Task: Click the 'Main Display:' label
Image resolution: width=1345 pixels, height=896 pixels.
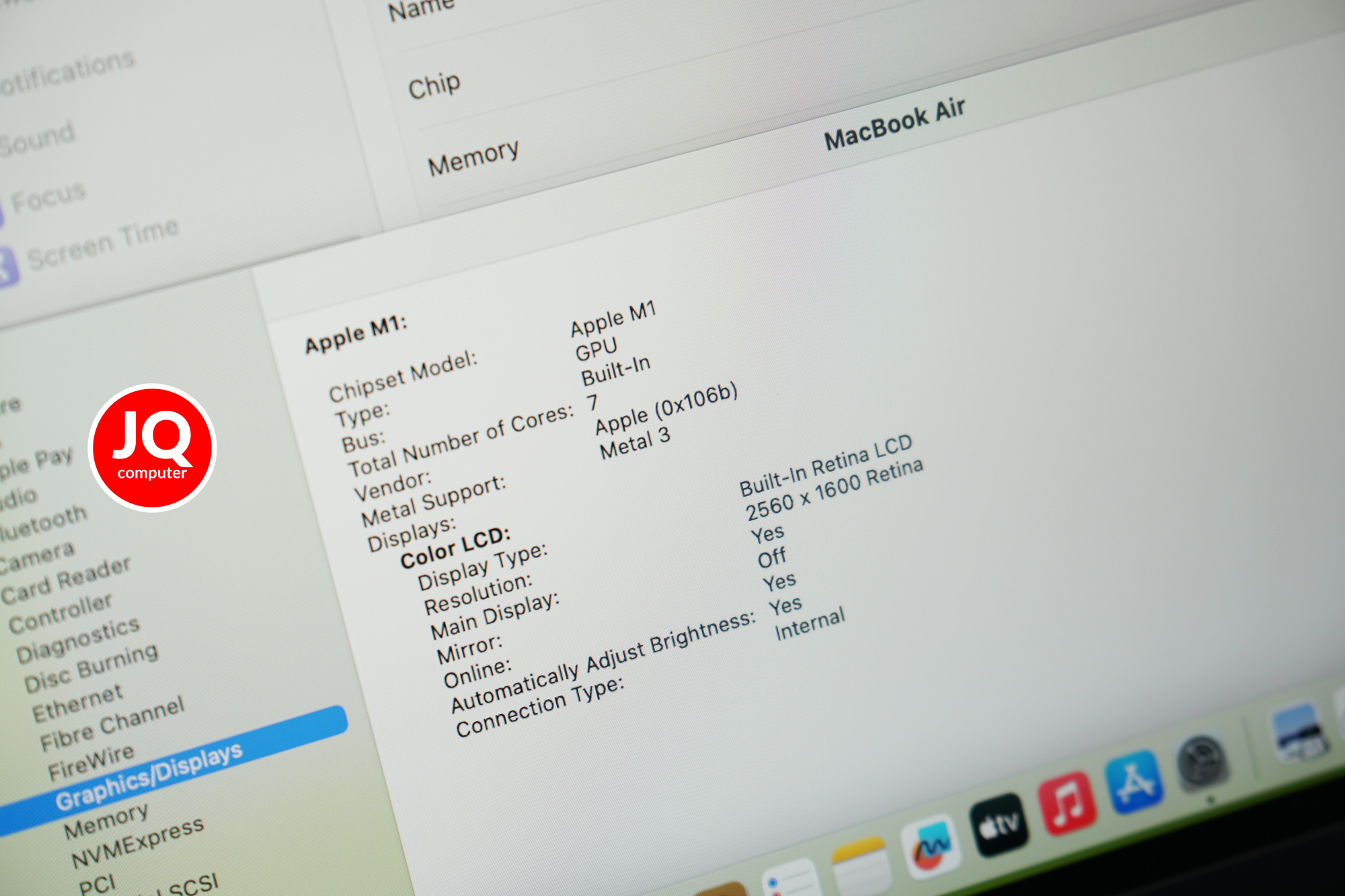Action: [x=495, y=616]
